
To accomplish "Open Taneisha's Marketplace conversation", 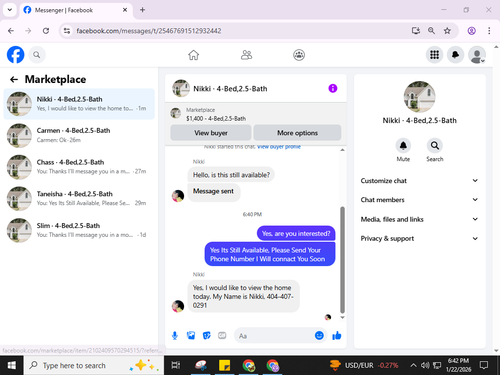I will pos(79,199).
